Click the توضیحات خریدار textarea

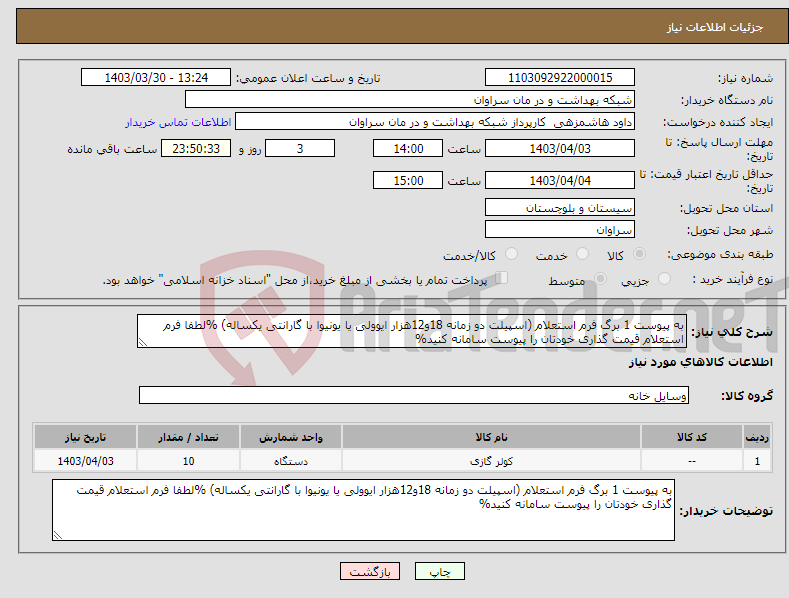(363, 510)
